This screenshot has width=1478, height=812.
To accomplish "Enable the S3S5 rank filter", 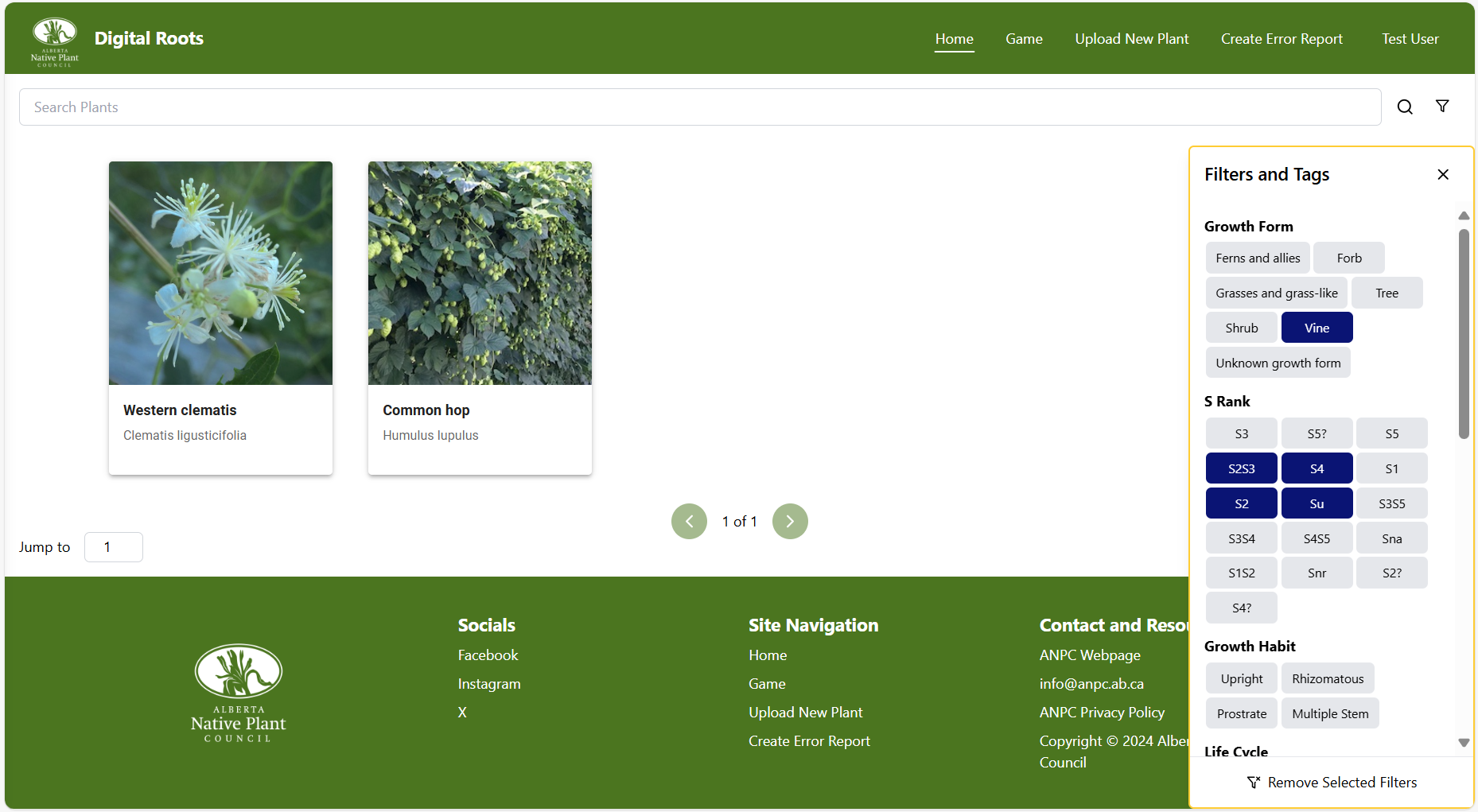I will tap(1391, 503).
